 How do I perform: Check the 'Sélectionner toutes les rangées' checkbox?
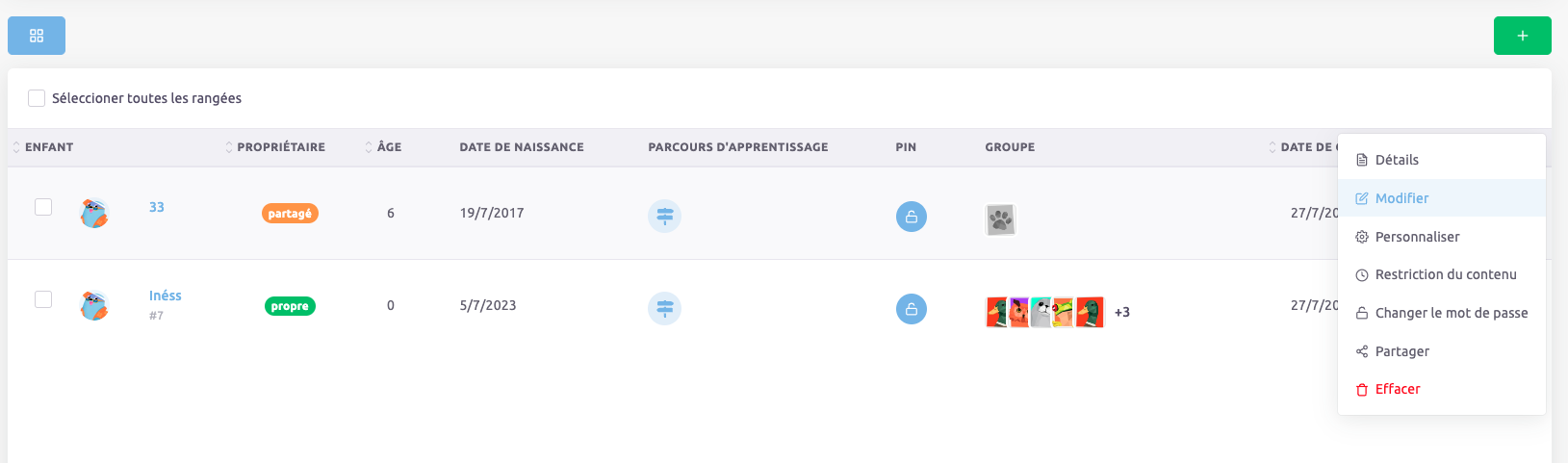37,98
